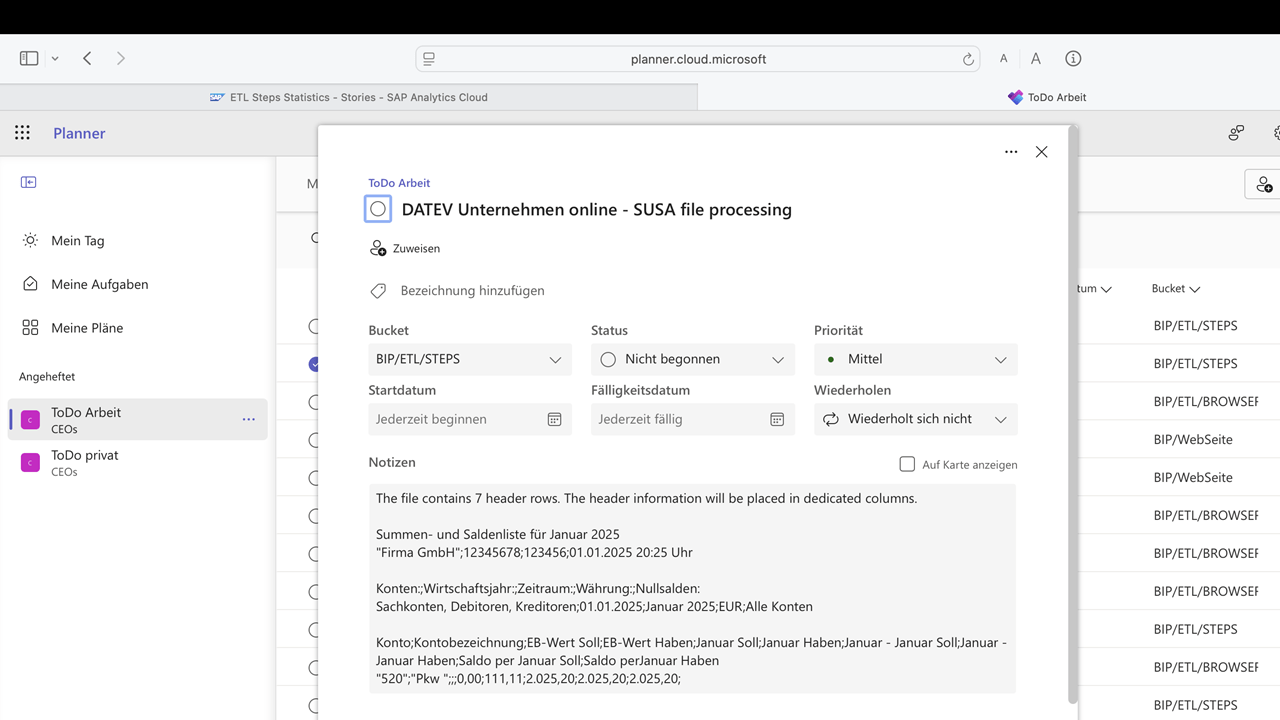Mark the DATEV task as complete
The image size is (1280, 720).
[x=378, y=209]
